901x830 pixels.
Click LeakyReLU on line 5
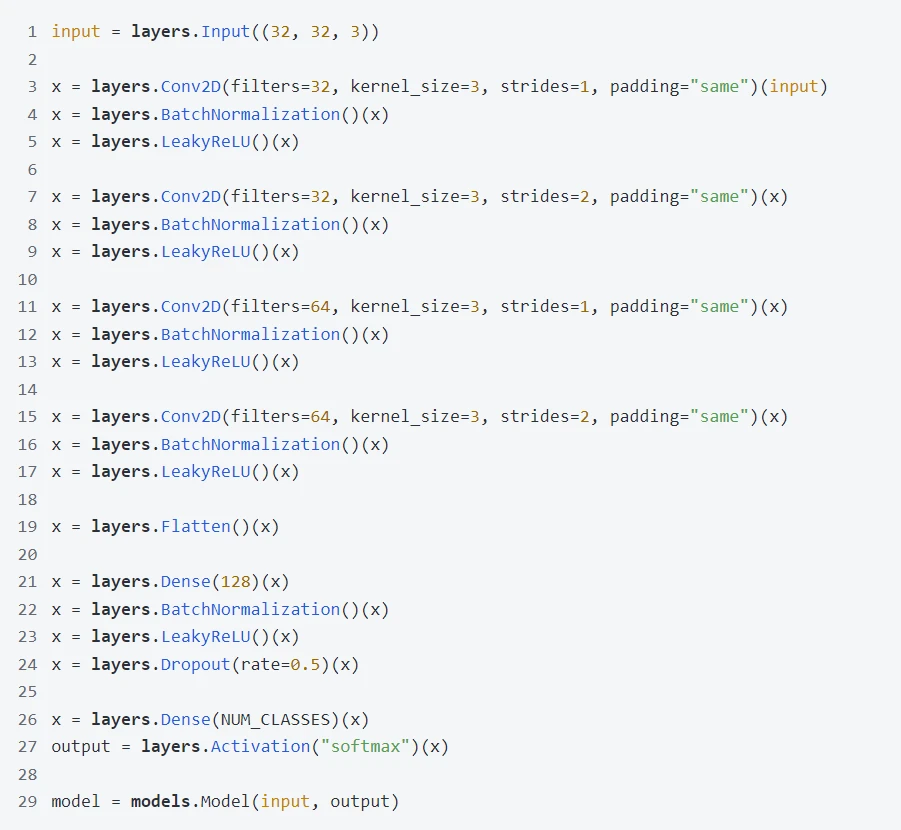click(205, 141)
